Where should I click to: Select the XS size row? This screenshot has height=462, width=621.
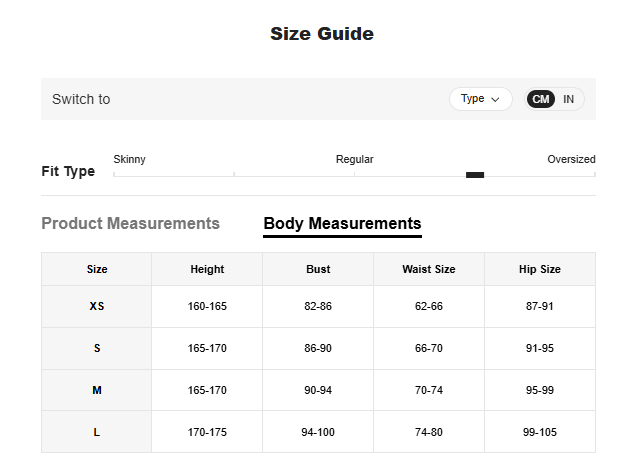(97, 306)
